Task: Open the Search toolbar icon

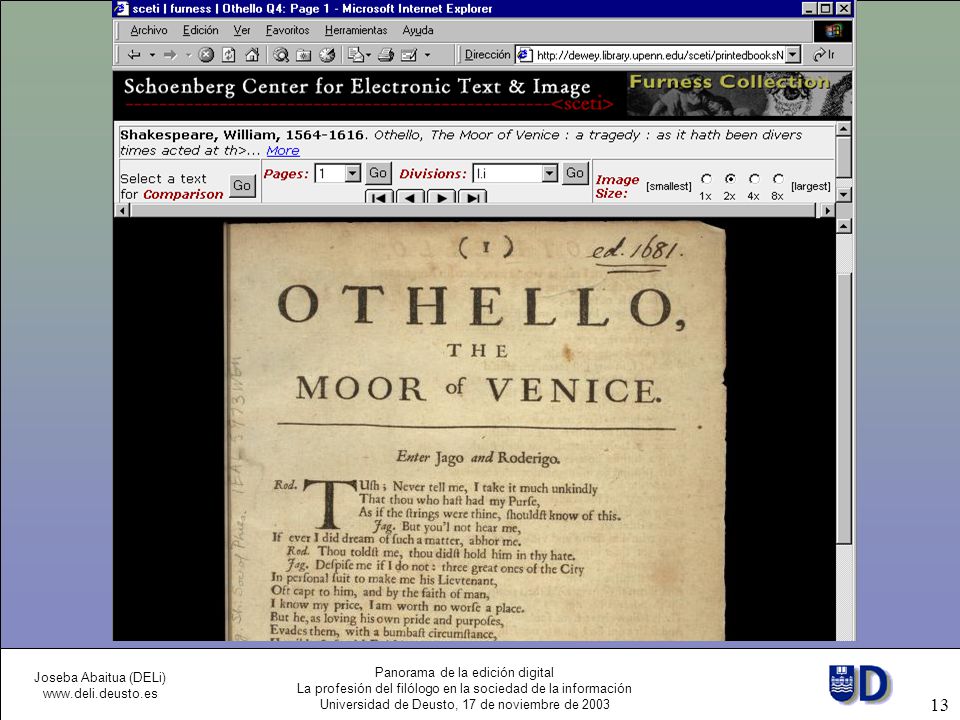Action: point(281,55)
